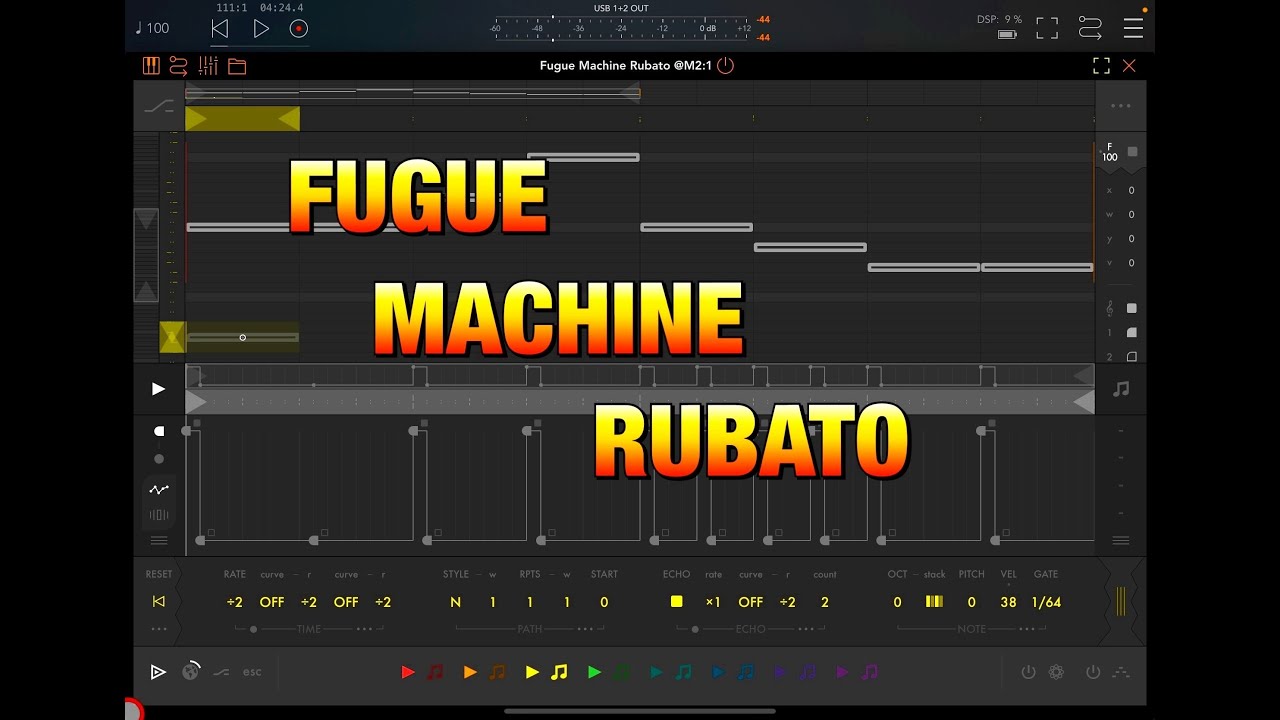This screenshot has height=720, width=1280.
Task: Toggle yellow playhead play arrow
Action: point(532,672)
